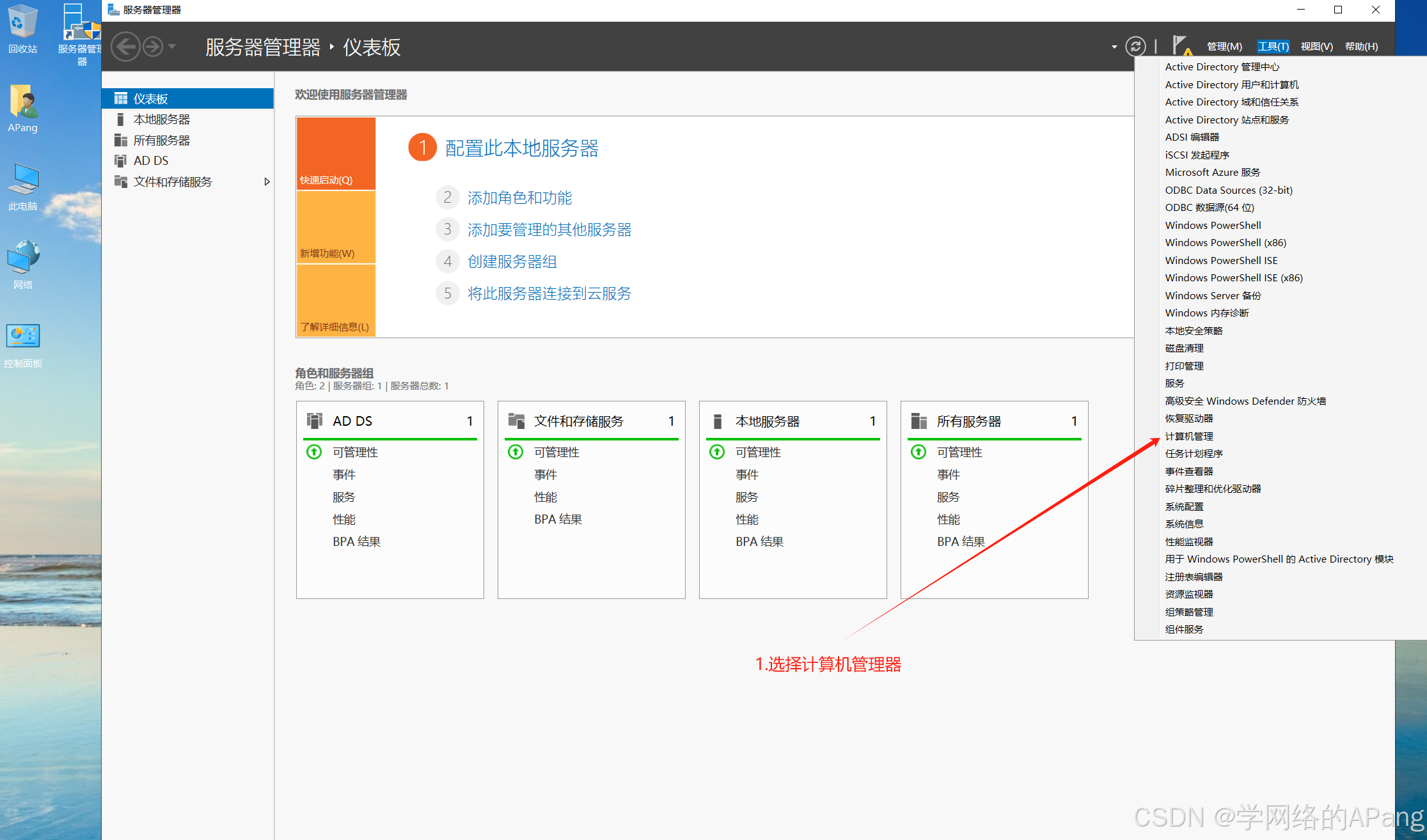
Task: Select 所有服务器 in left navigation
Action: point(161,140)
